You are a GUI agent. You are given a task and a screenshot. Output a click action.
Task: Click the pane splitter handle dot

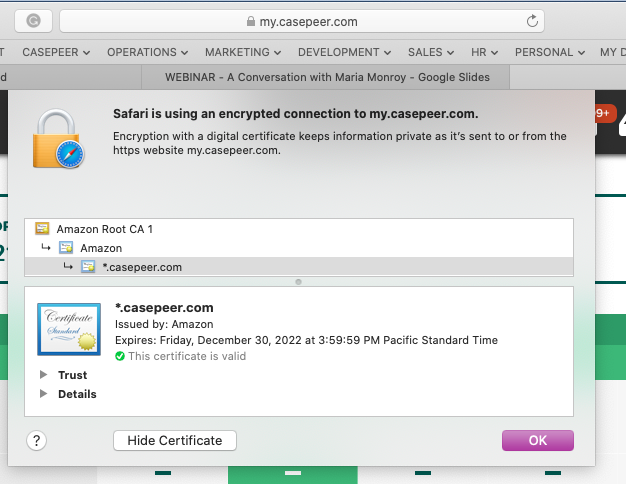(298, 282)
